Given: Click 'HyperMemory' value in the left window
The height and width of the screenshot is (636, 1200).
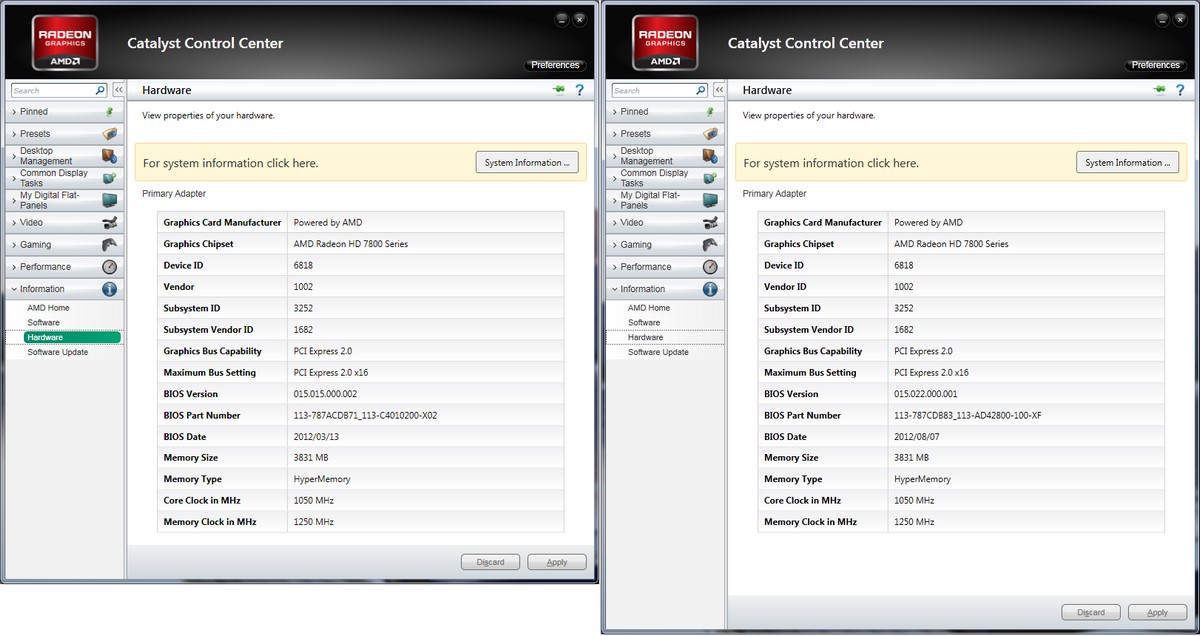Looking at the screenshot, I should point(322,479).
